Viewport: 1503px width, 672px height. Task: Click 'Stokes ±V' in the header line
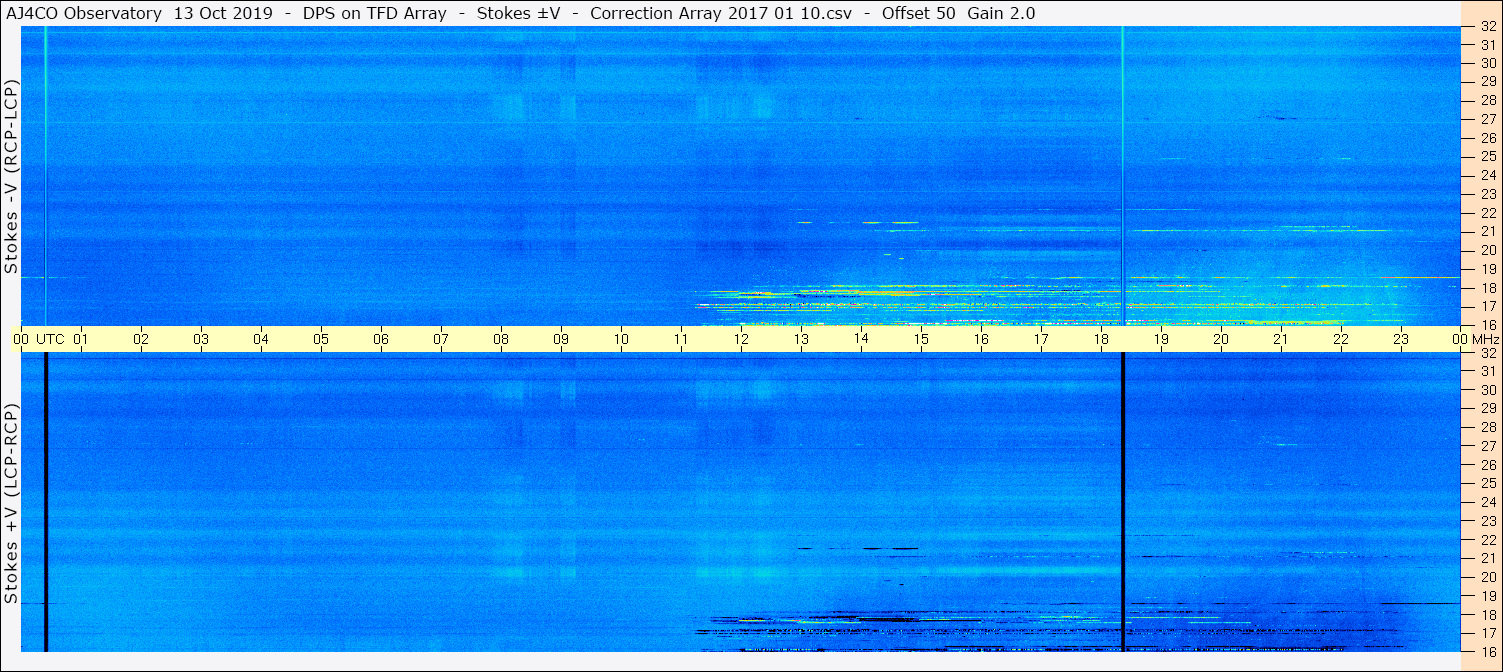coord(518,13)
